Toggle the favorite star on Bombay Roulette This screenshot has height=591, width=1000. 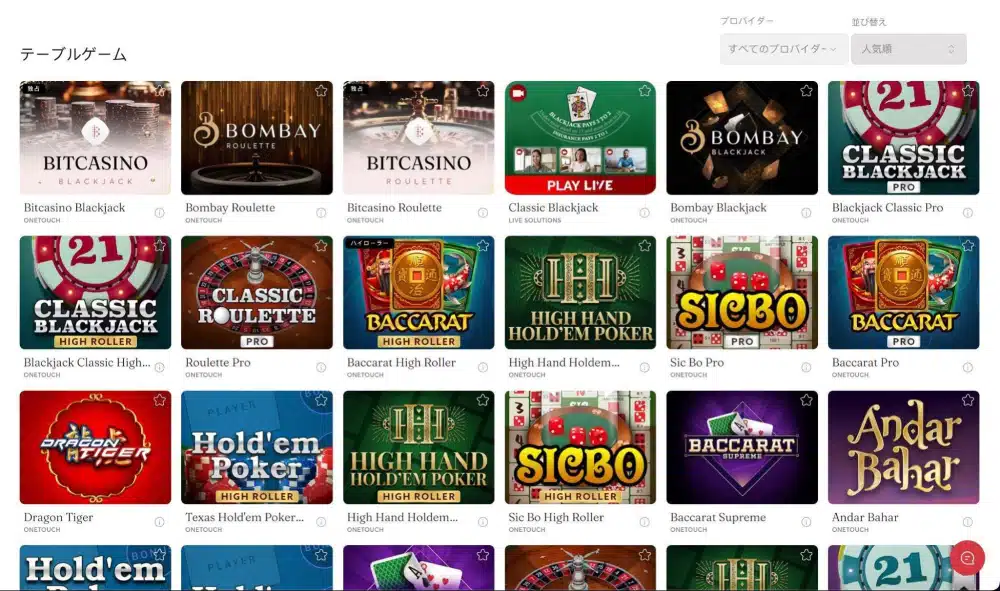321,91
